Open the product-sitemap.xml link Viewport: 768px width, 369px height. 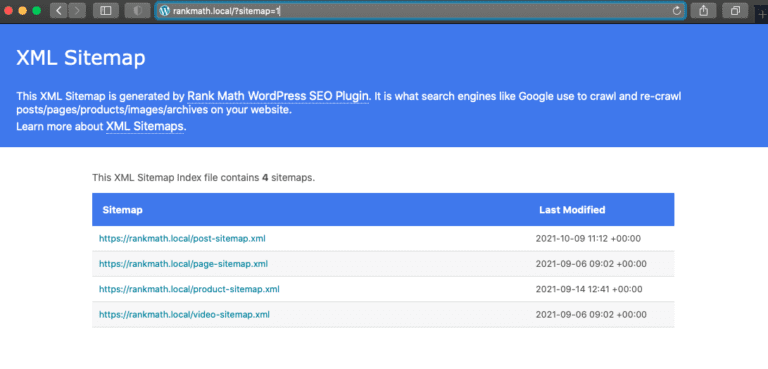pyautogui.click(x=189, y=289)
